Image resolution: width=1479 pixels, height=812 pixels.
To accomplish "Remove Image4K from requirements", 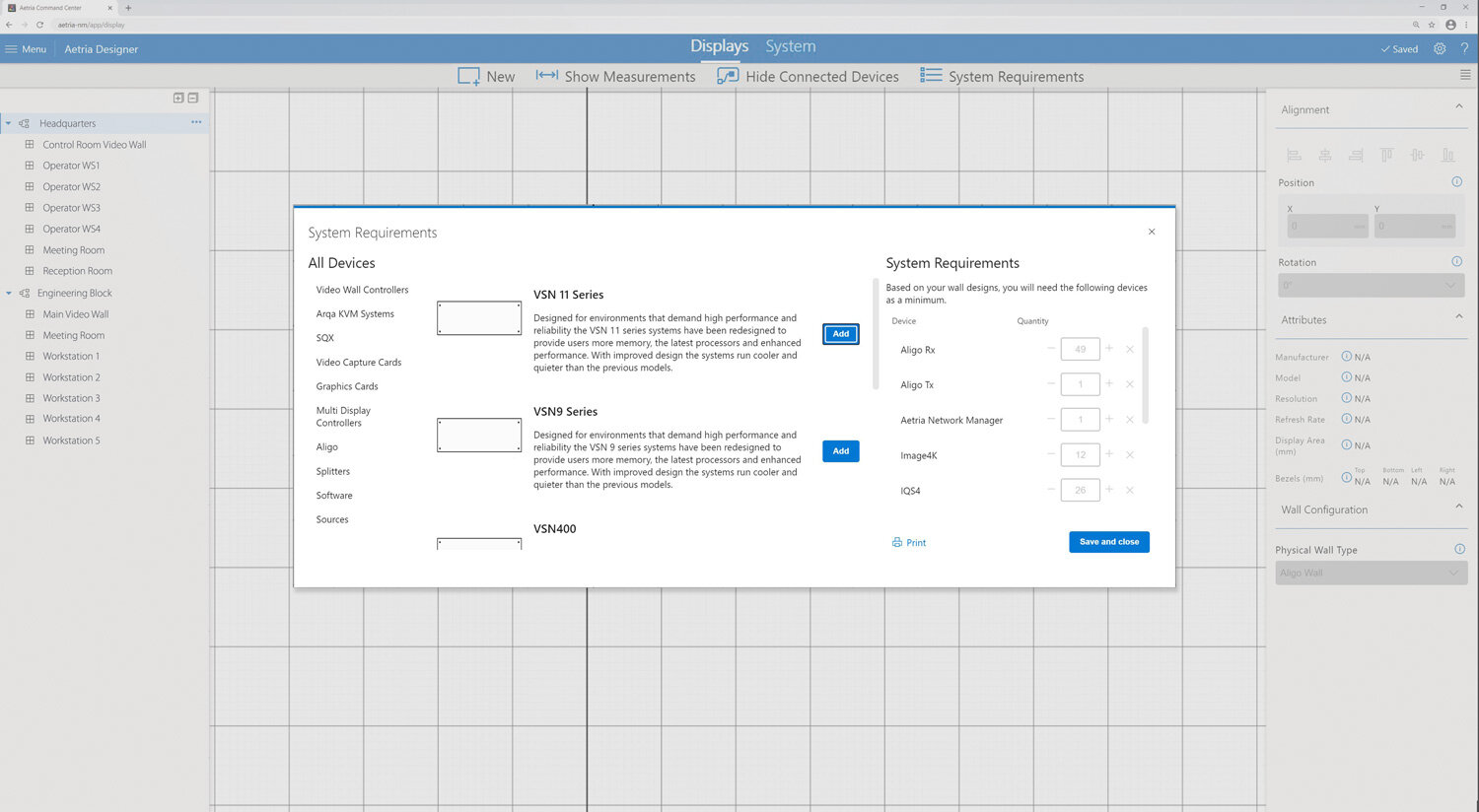I will tap(1130, 455).
